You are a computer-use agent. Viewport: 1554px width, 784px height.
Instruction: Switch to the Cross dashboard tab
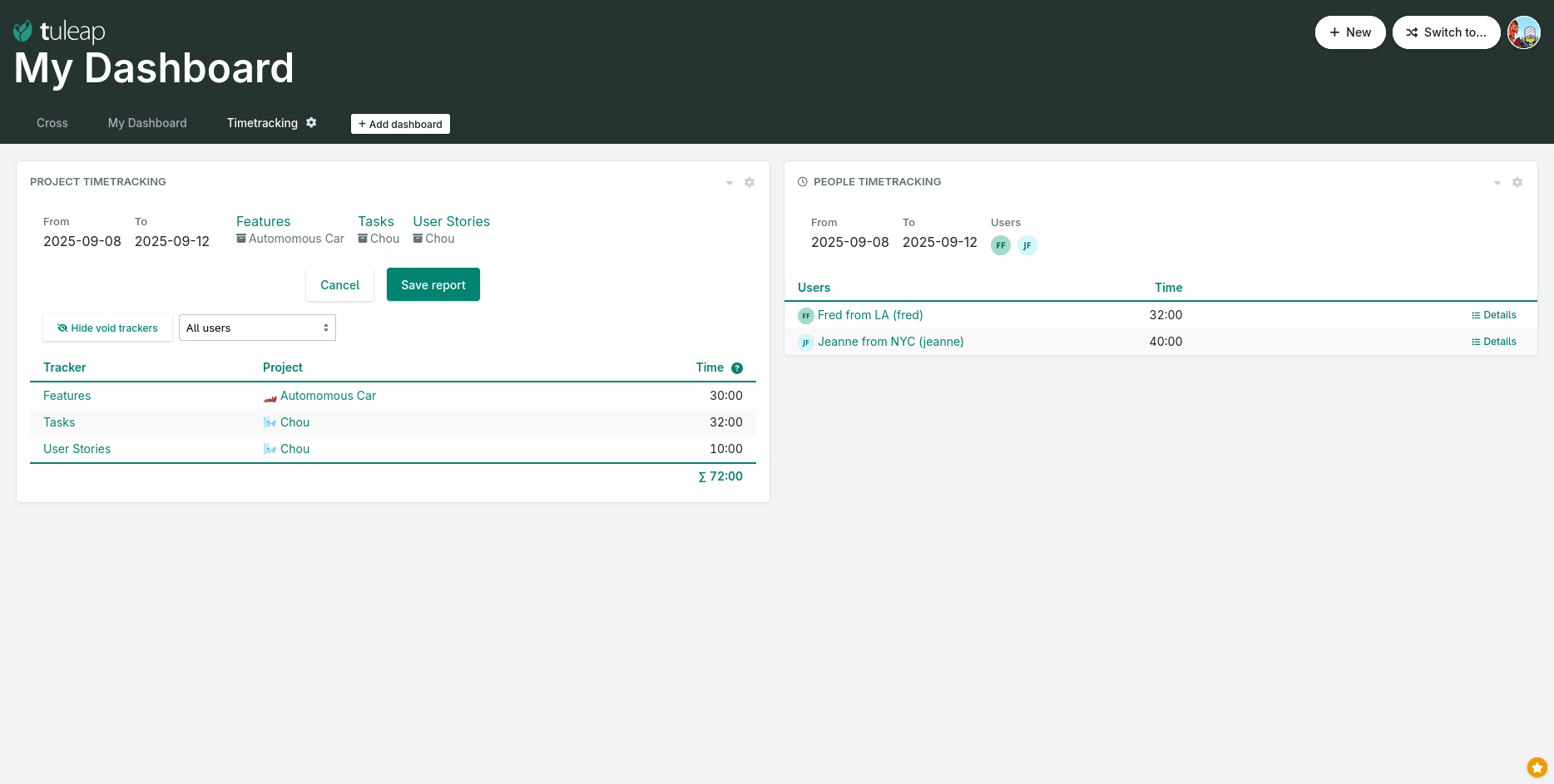tap(52, 123)
